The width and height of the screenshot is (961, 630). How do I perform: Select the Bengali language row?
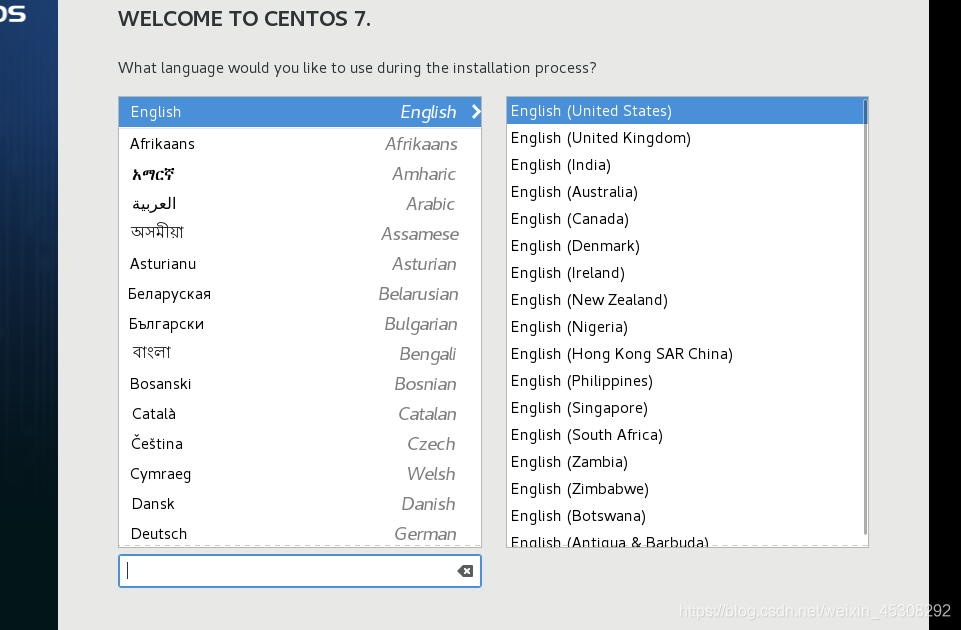click(300, 354)
